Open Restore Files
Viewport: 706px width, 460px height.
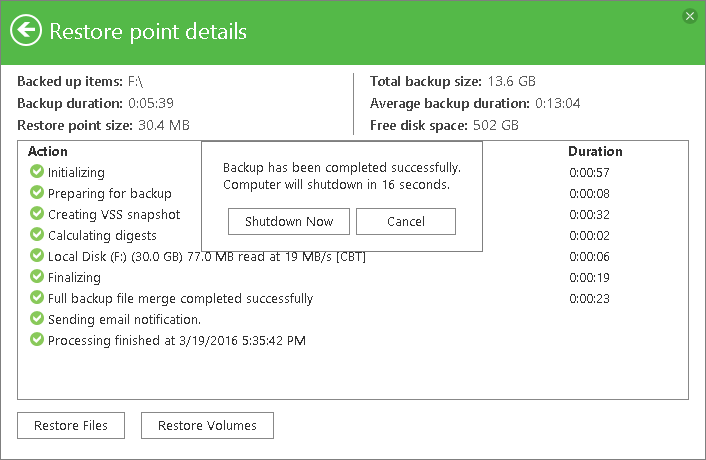70,425
